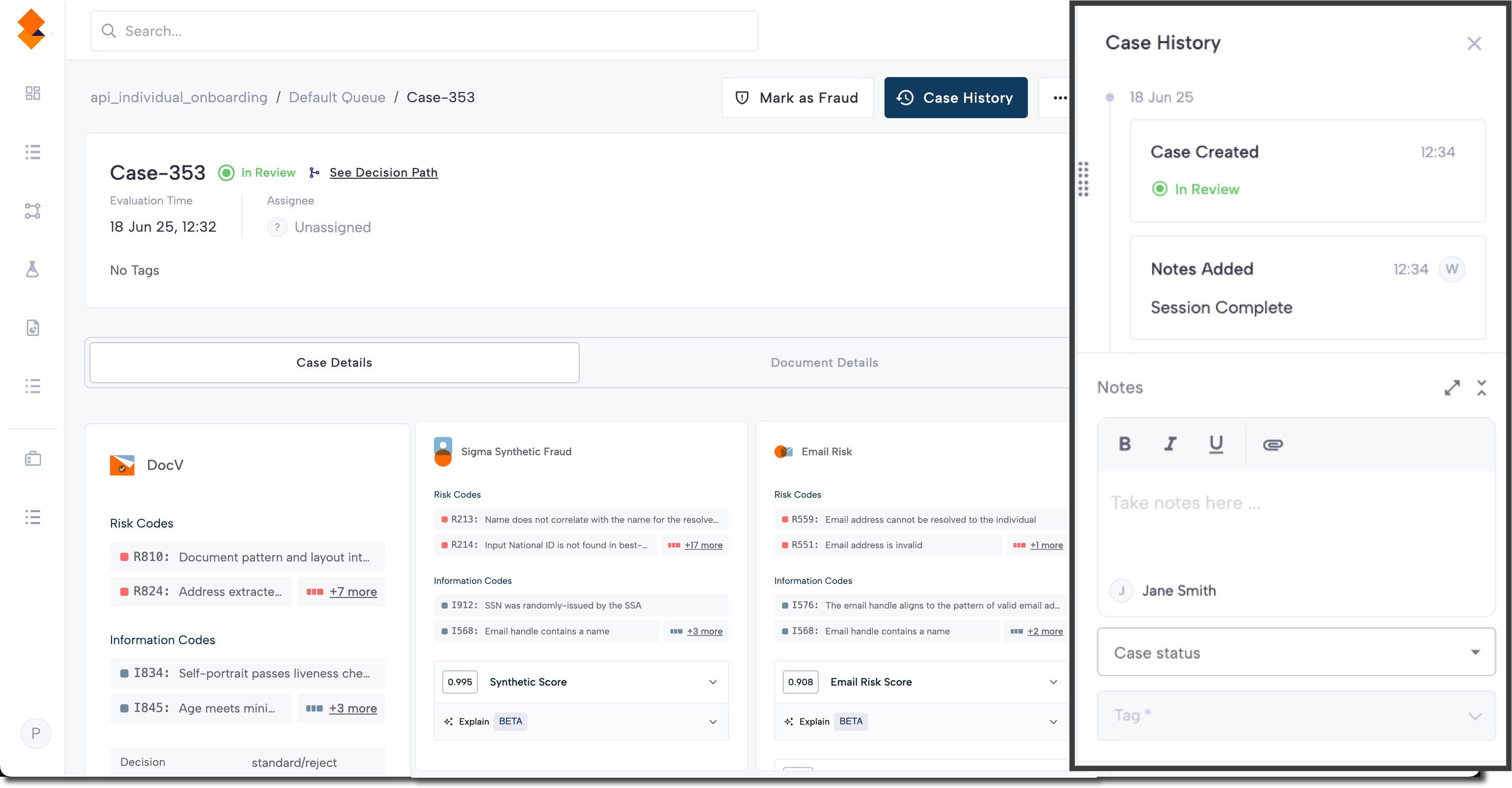Screen dimensions: 1512x788
Task: Select the Case Details tab
Action: coord(334,363)
